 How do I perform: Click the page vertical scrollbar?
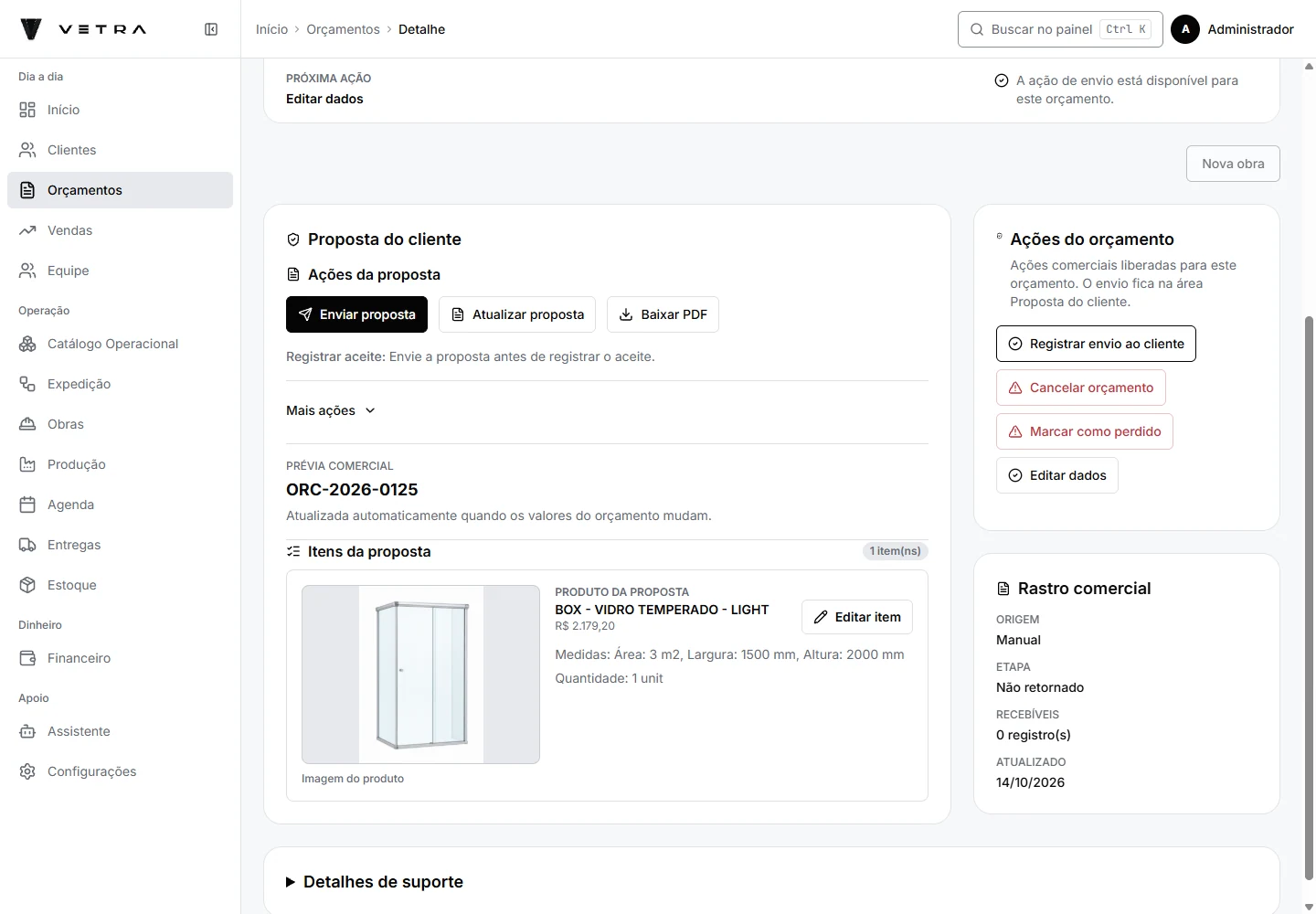(x=1309, y=599)
